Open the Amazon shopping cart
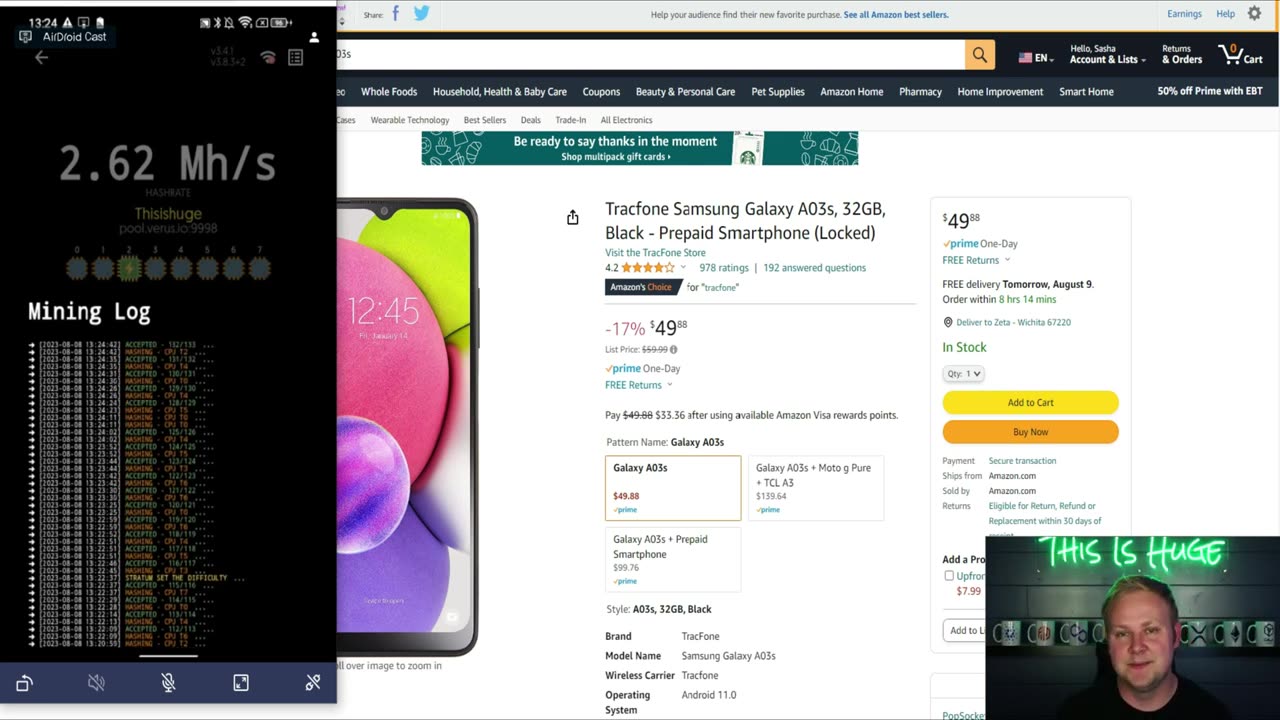 [x=1240, y=55]
